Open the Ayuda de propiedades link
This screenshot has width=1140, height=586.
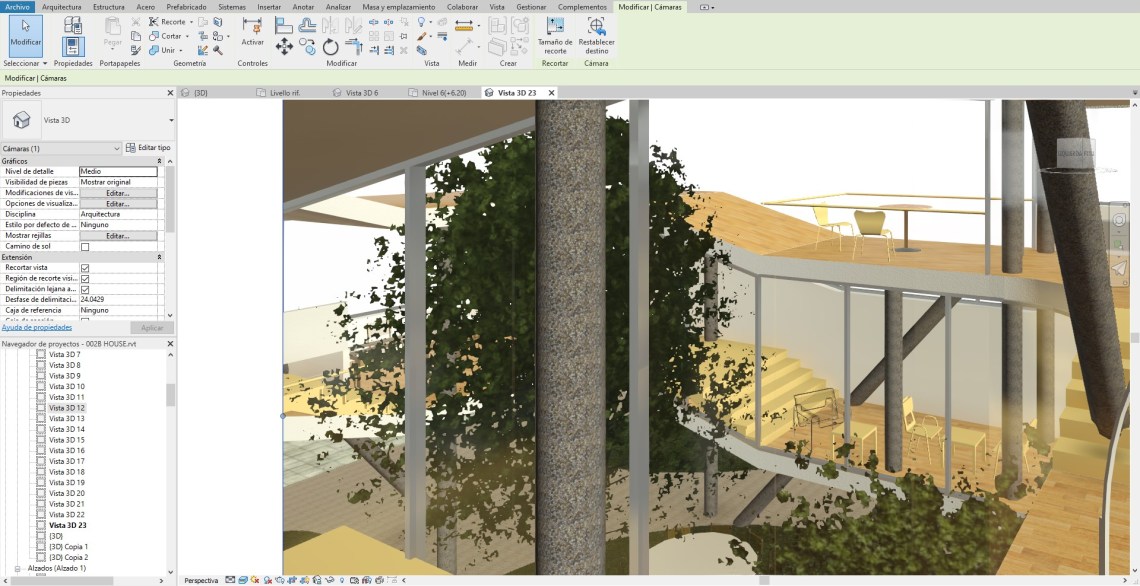pyautogui.click(x=36, y=327)
